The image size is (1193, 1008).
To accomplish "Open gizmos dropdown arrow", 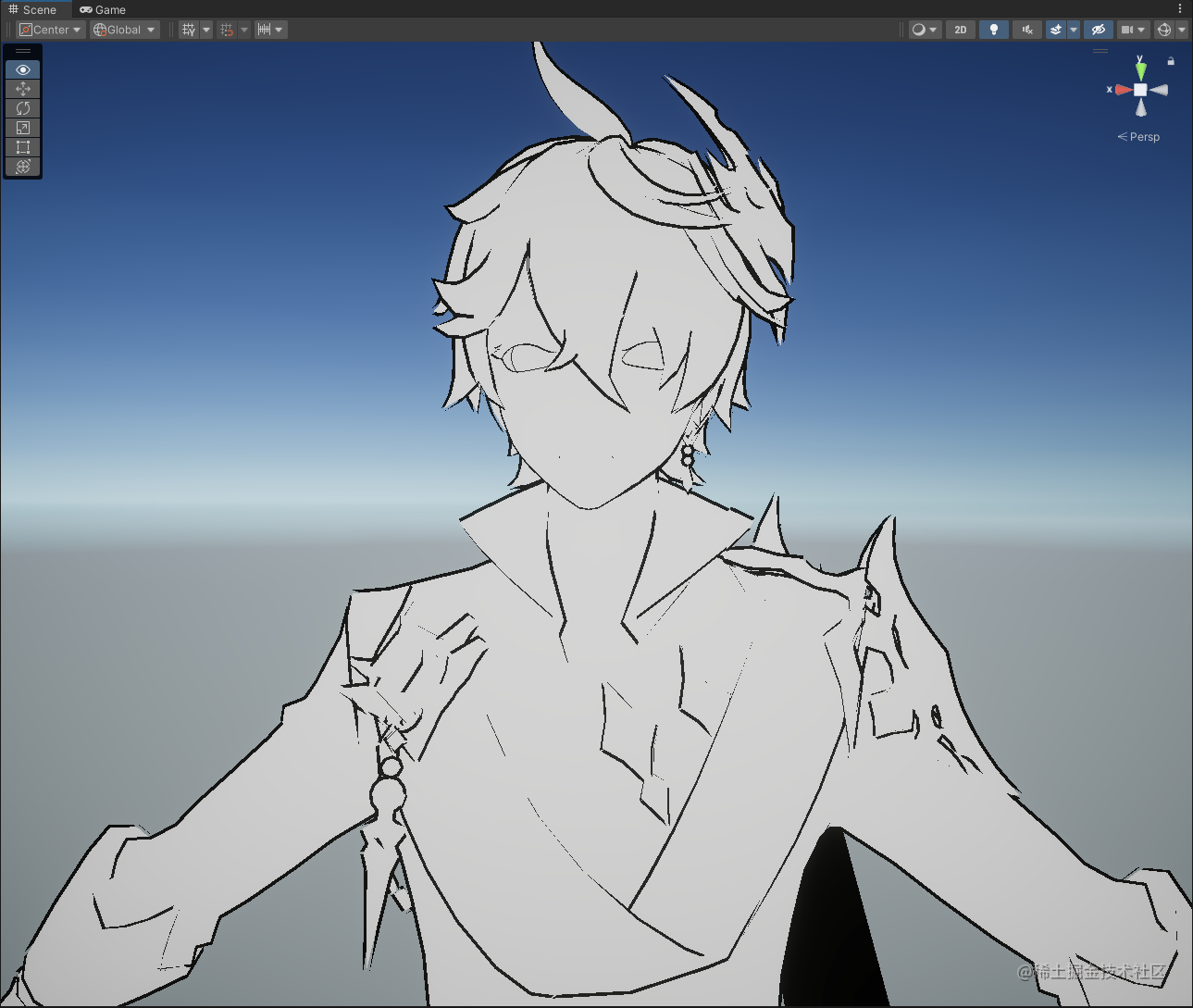I will (x=1182, y=30).
